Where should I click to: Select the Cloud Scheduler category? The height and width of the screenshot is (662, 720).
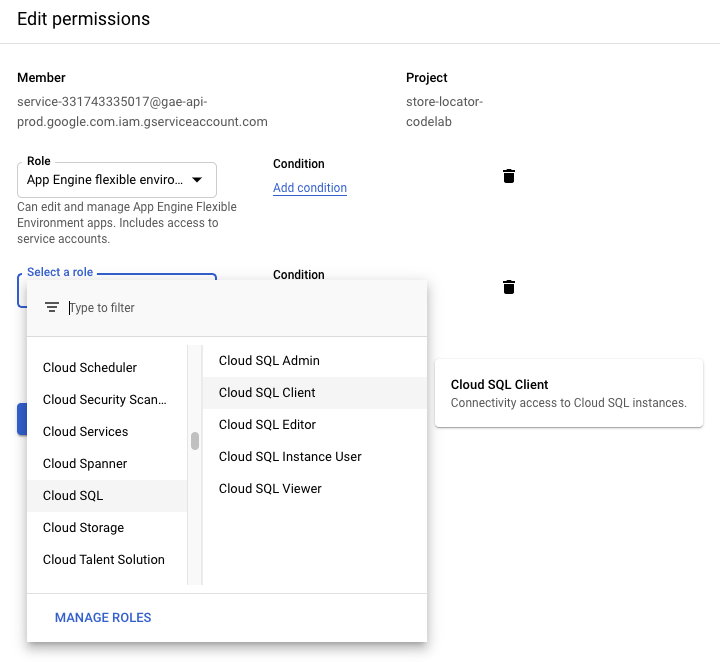point(90,368)
